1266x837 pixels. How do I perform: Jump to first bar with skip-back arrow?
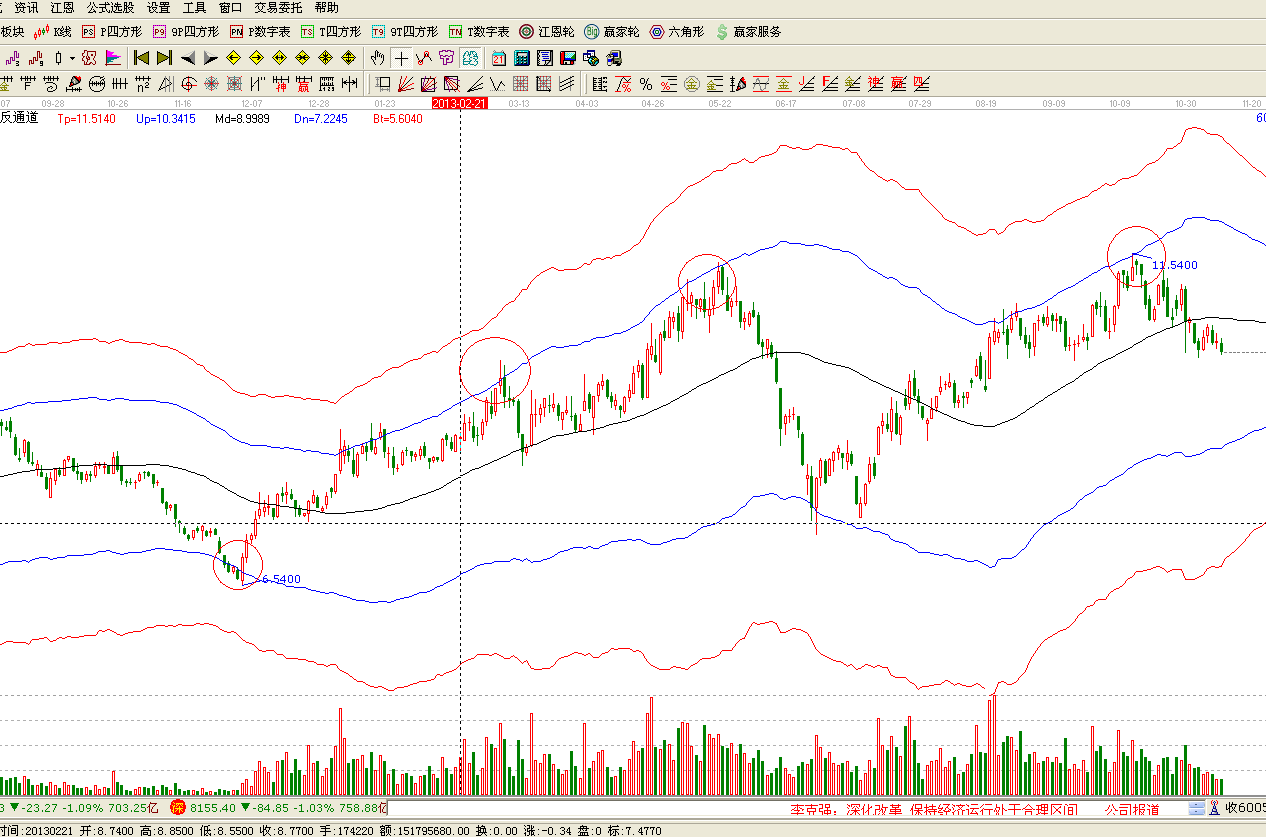[x=141, y=58]
